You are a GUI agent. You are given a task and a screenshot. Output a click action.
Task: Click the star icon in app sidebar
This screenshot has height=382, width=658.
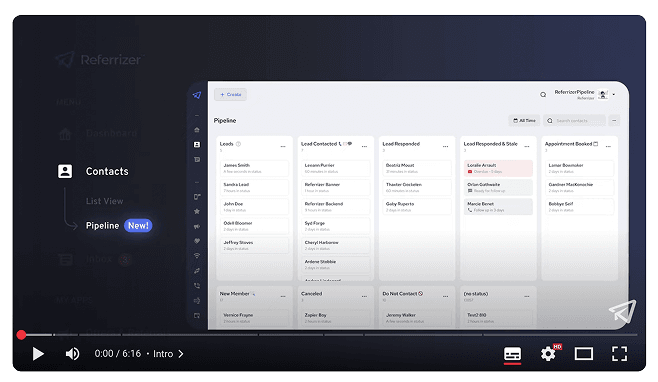197,211
